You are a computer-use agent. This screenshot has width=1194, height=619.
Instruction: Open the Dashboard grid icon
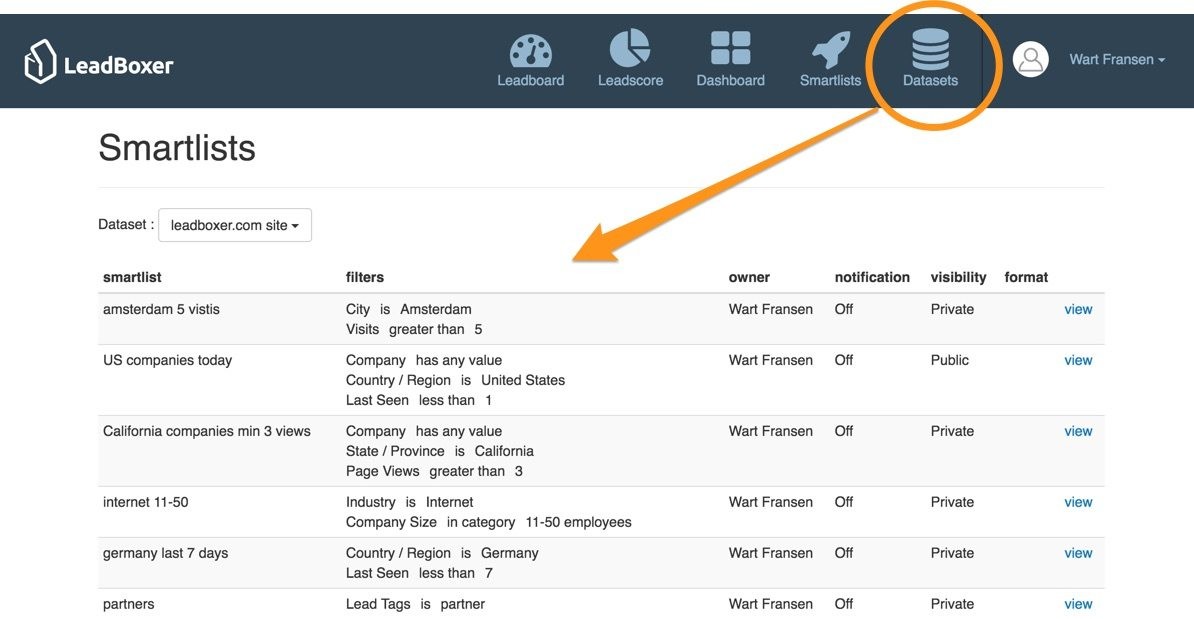730,50
